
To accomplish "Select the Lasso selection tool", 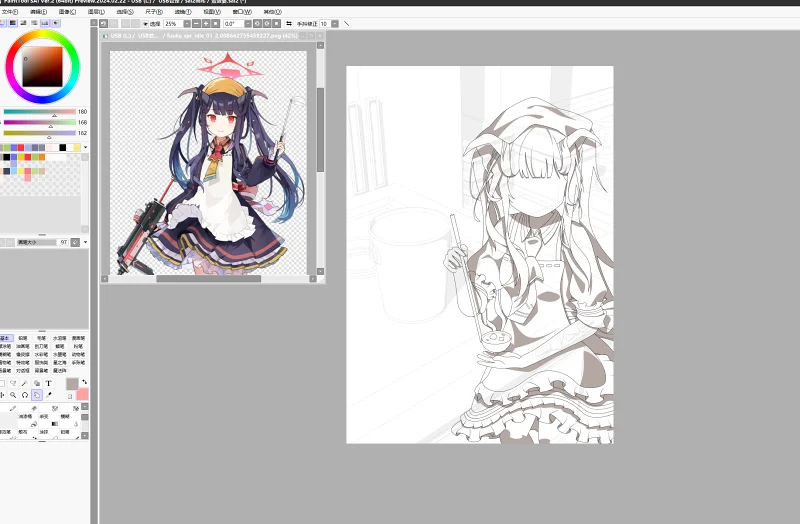I will (x=13, y=383).
